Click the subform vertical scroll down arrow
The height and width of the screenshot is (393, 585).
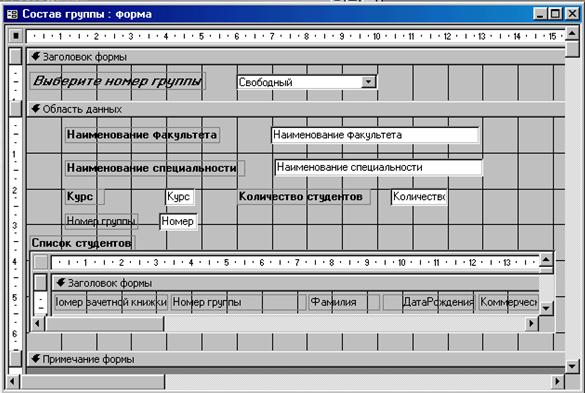[x=546, y=308]
